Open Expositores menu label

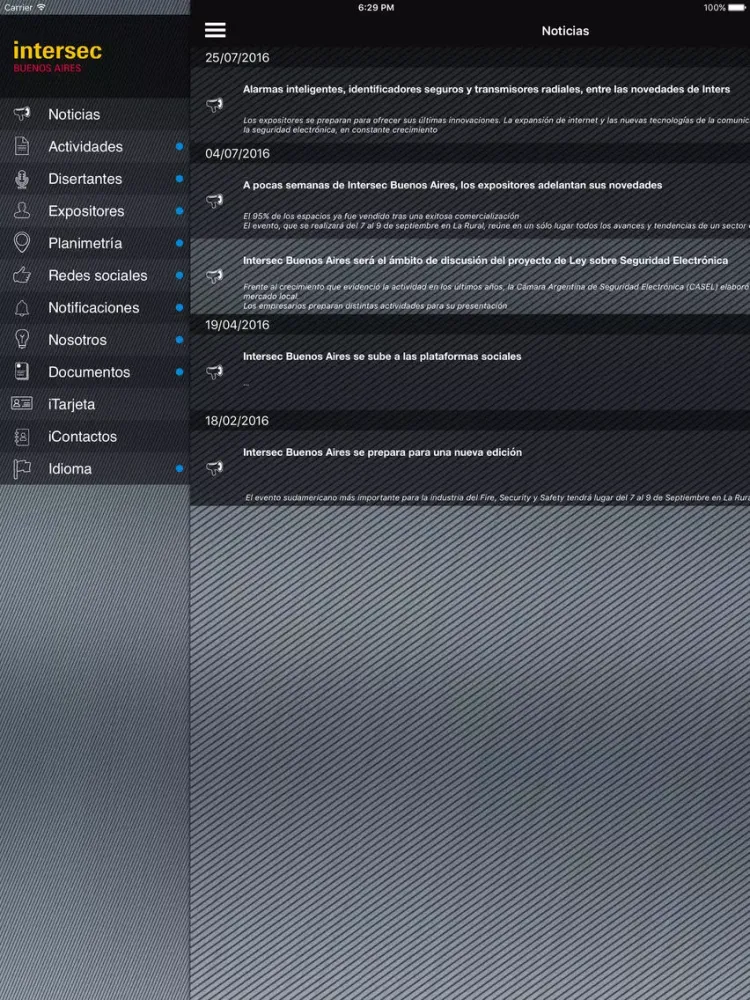[x=86, y=211]
